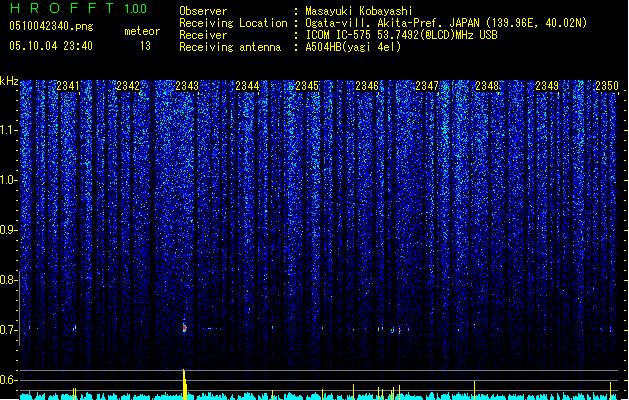Image resolution: width=629 pixels, height=400 pixels.
Task: Click the 0.9 kHz axis tick label
Action: tap(8, 230)
